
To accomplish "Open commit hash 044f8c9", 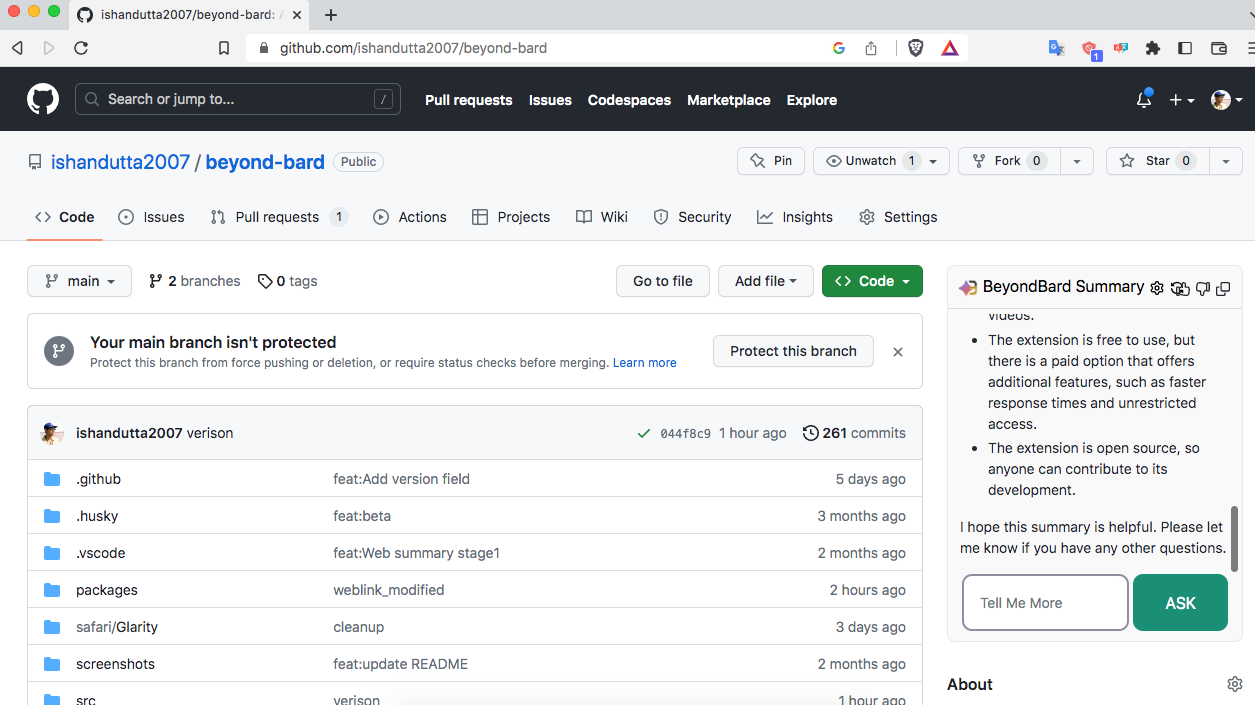I will 686,434.
